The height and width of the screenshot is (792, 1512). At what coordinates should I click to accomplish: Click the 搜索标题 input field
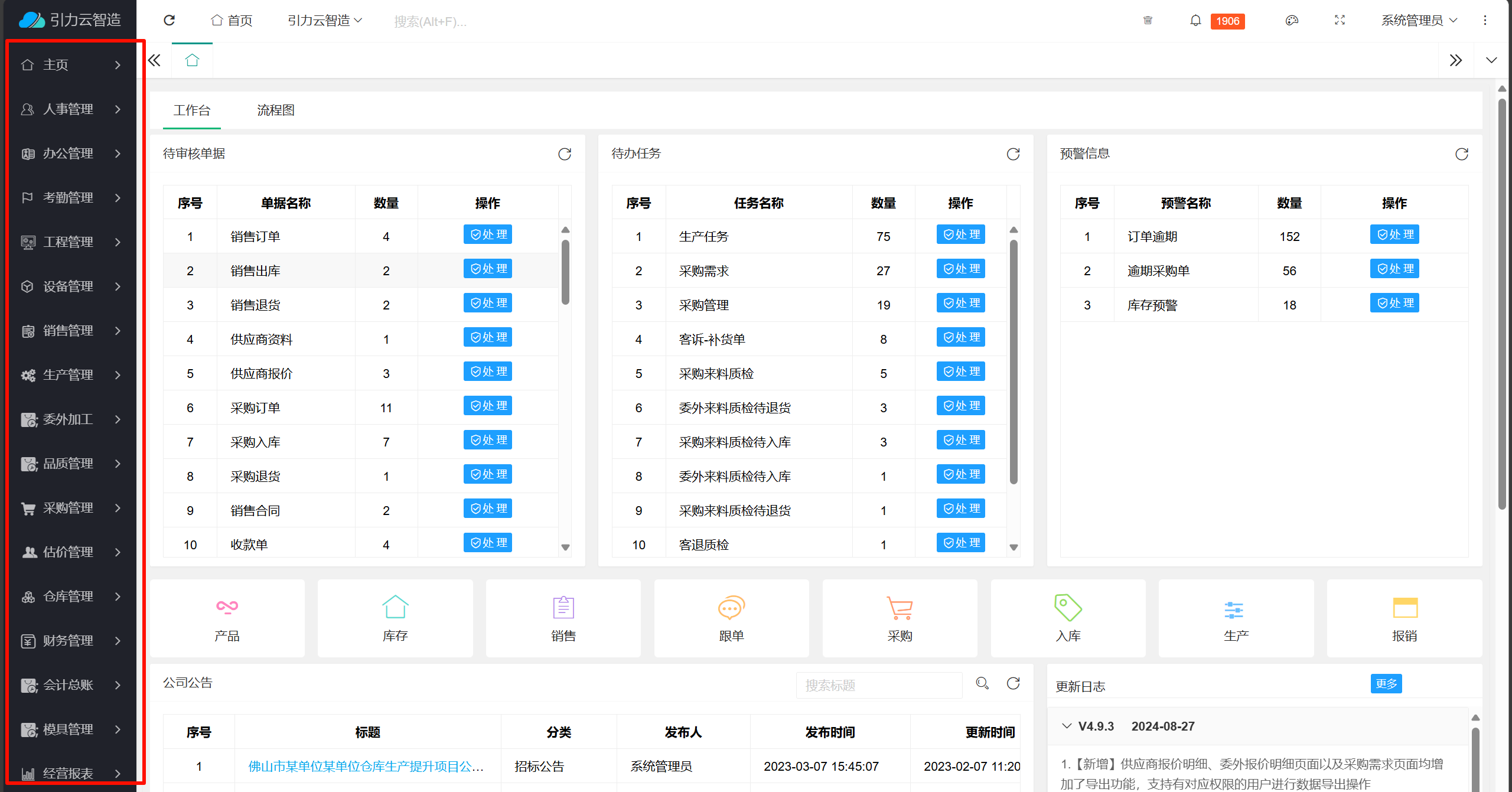pos(879,685)
